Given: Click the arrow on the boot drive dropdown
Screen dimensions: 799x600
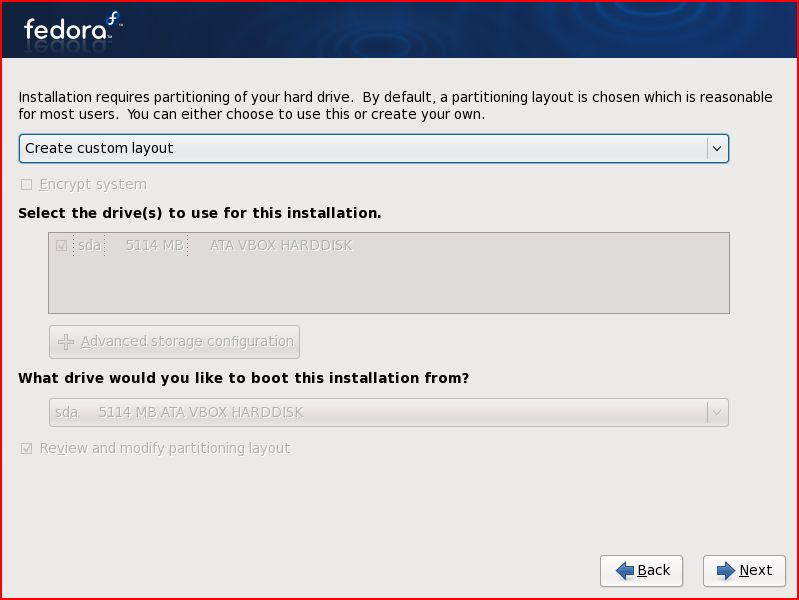Looking at the screenshot, I should (716, 412).
